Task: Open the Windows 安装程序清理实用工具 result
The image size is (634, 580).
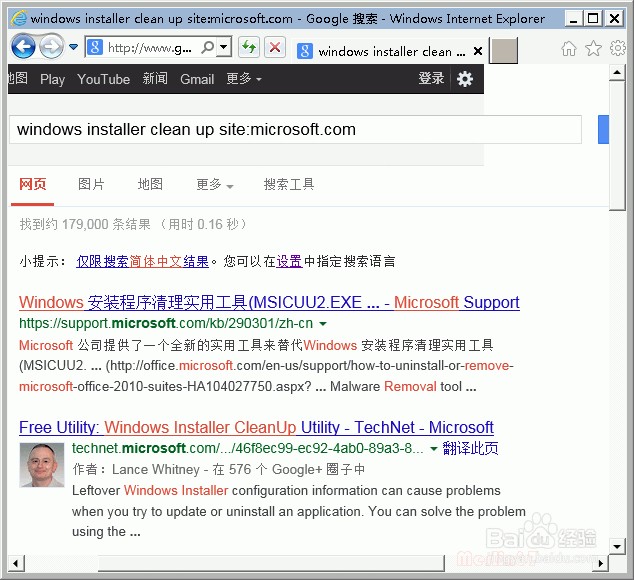Action: pos(269,303)
